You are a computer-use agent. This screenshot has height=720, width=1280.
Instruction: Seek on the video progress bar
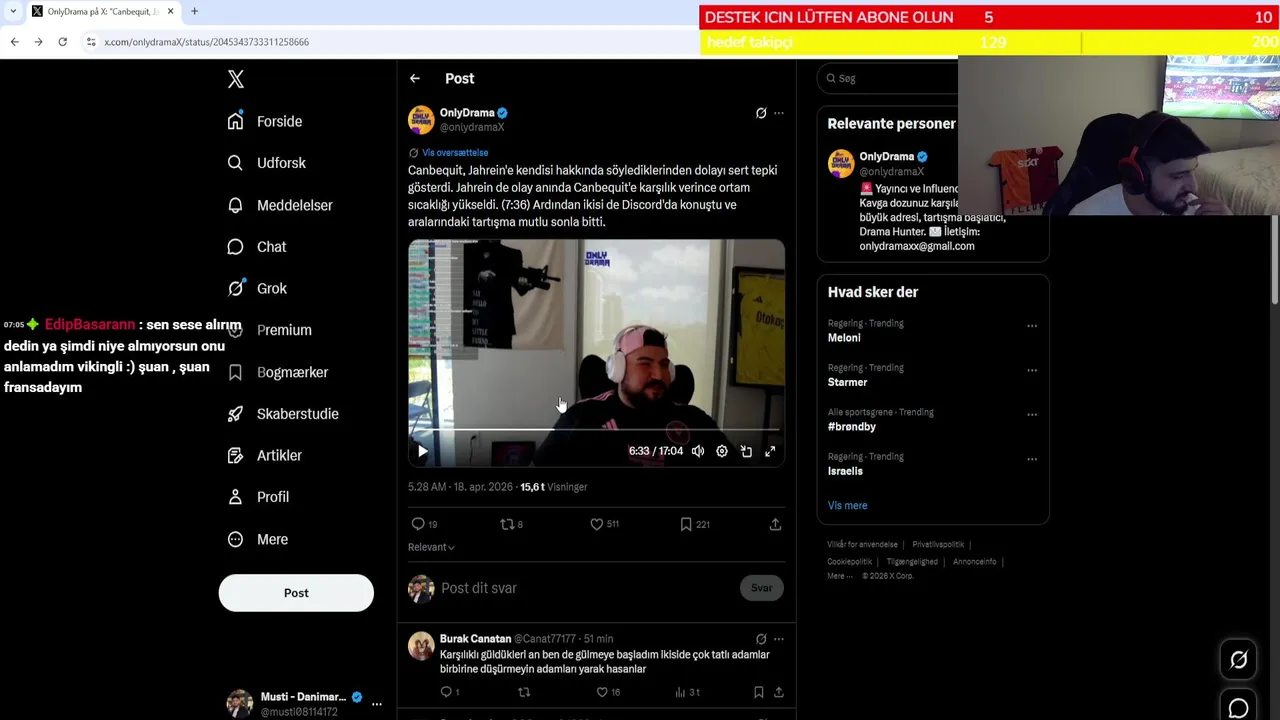point(596,429)
